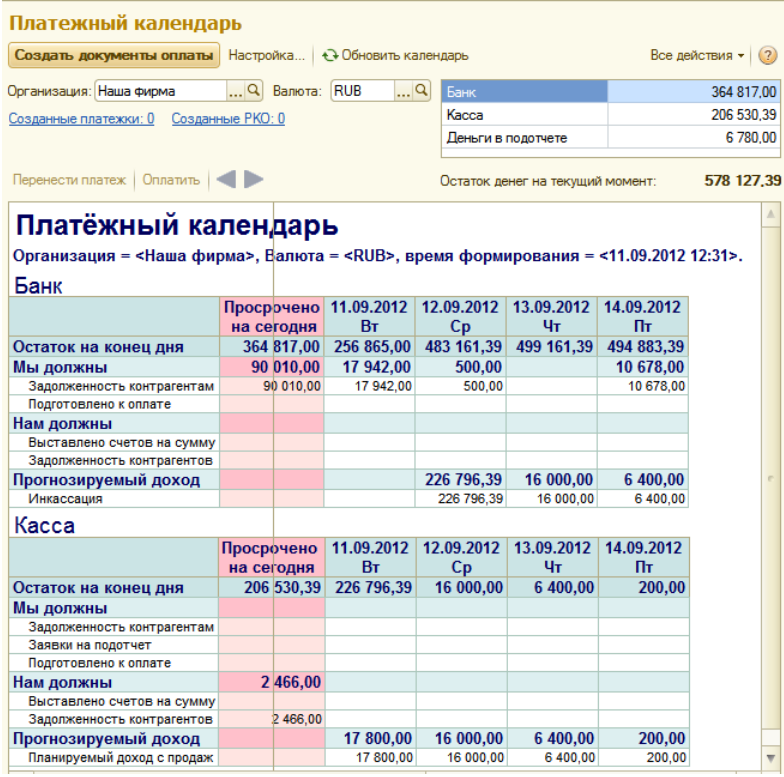The width and height of the screenshot is (784, 777).
Task: Click Касса Нам должны overdue cell 2 466,00
Action: click(x=272, y=682)
